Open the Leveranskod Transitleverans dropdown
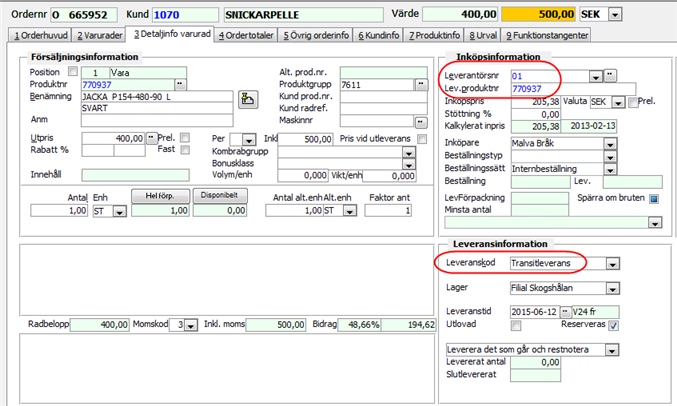Viewport: 677px width, 406px height. (x=613, y=263)
